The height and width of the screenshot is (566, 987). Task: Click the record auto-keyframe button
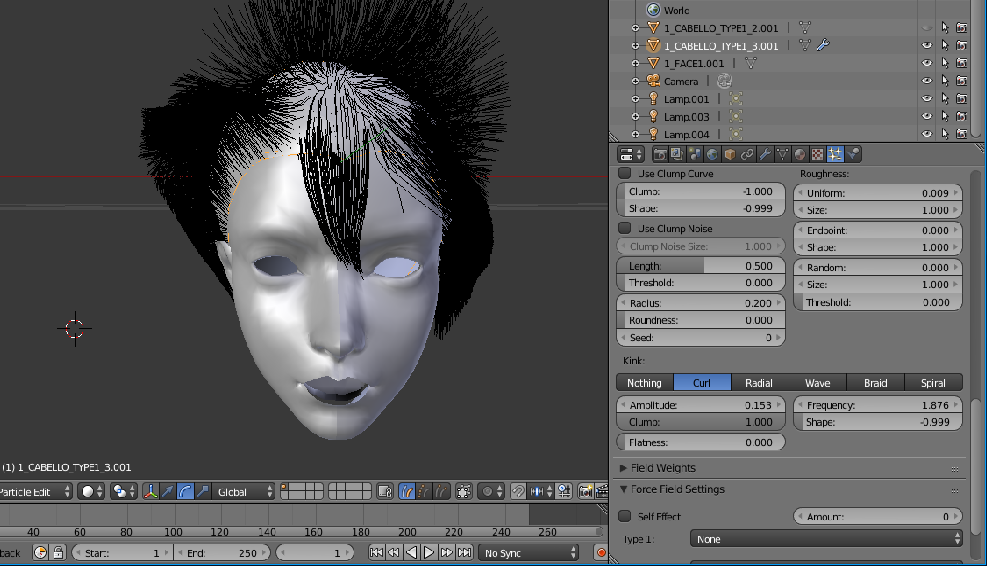tap(601, 553)
